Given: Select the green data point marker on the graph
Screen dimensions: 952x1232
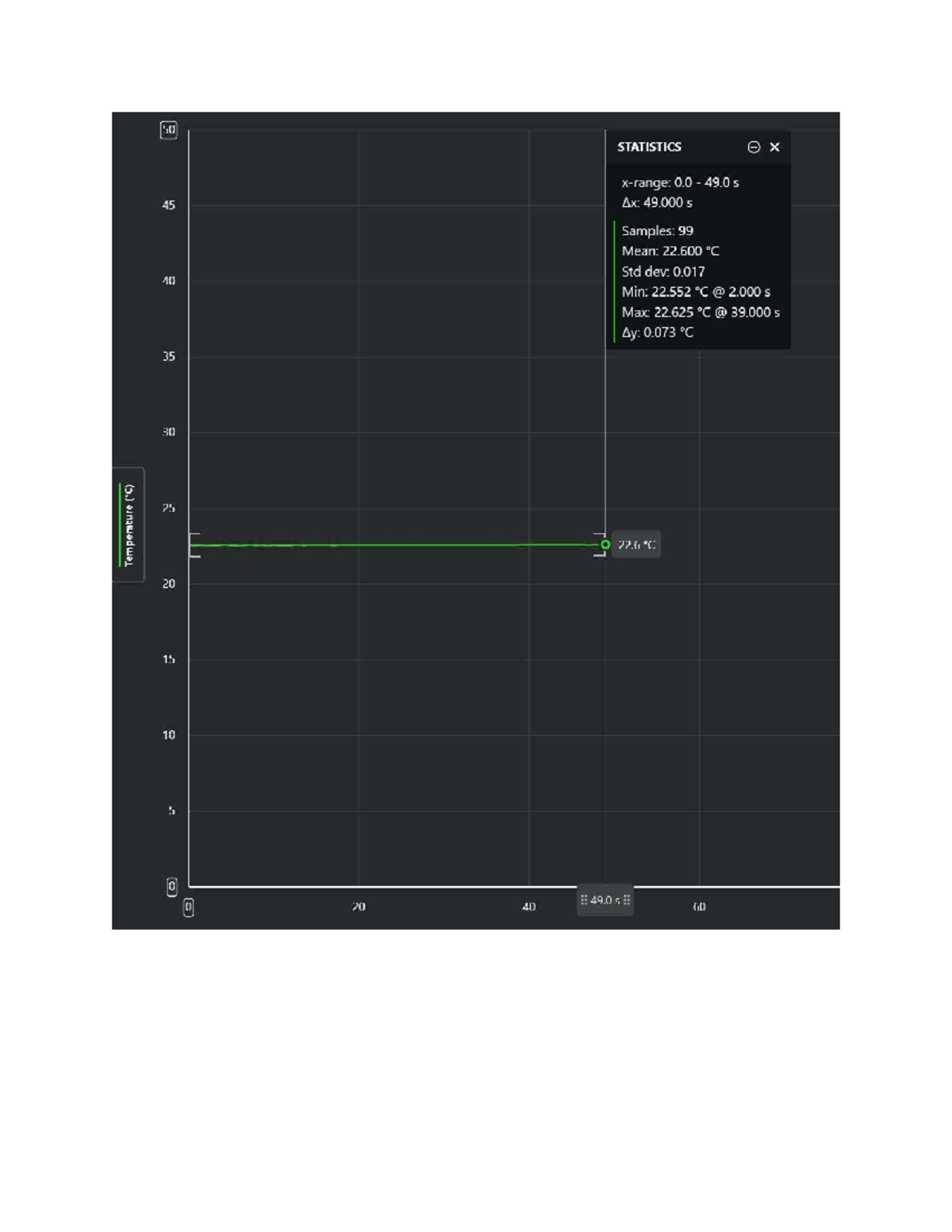Looking at the screenshot, I should click(605, 545).
